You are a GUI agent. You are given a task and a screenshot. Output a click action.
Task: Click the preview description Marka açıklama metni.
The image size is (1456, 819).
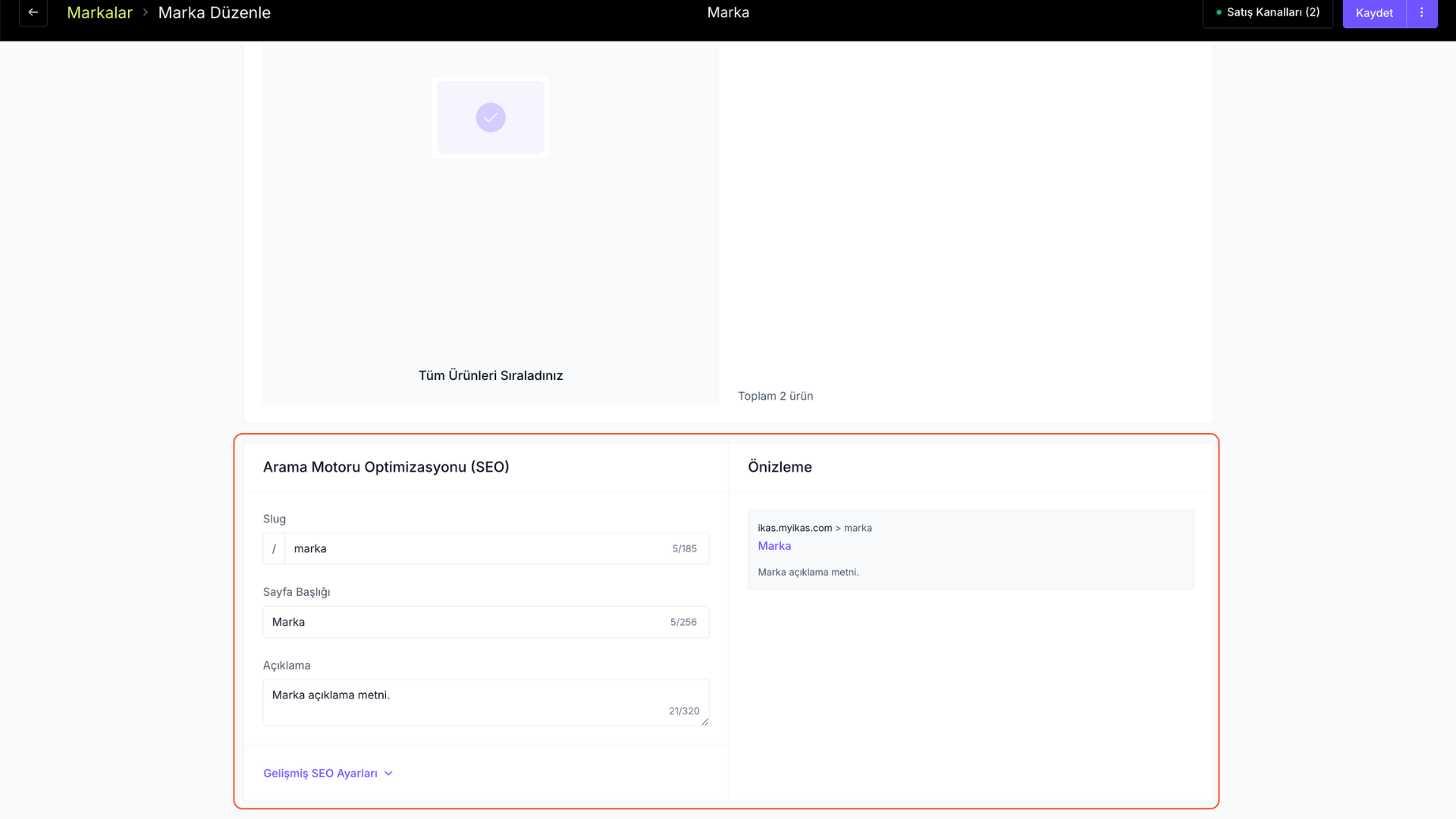[x=808, y=573]
